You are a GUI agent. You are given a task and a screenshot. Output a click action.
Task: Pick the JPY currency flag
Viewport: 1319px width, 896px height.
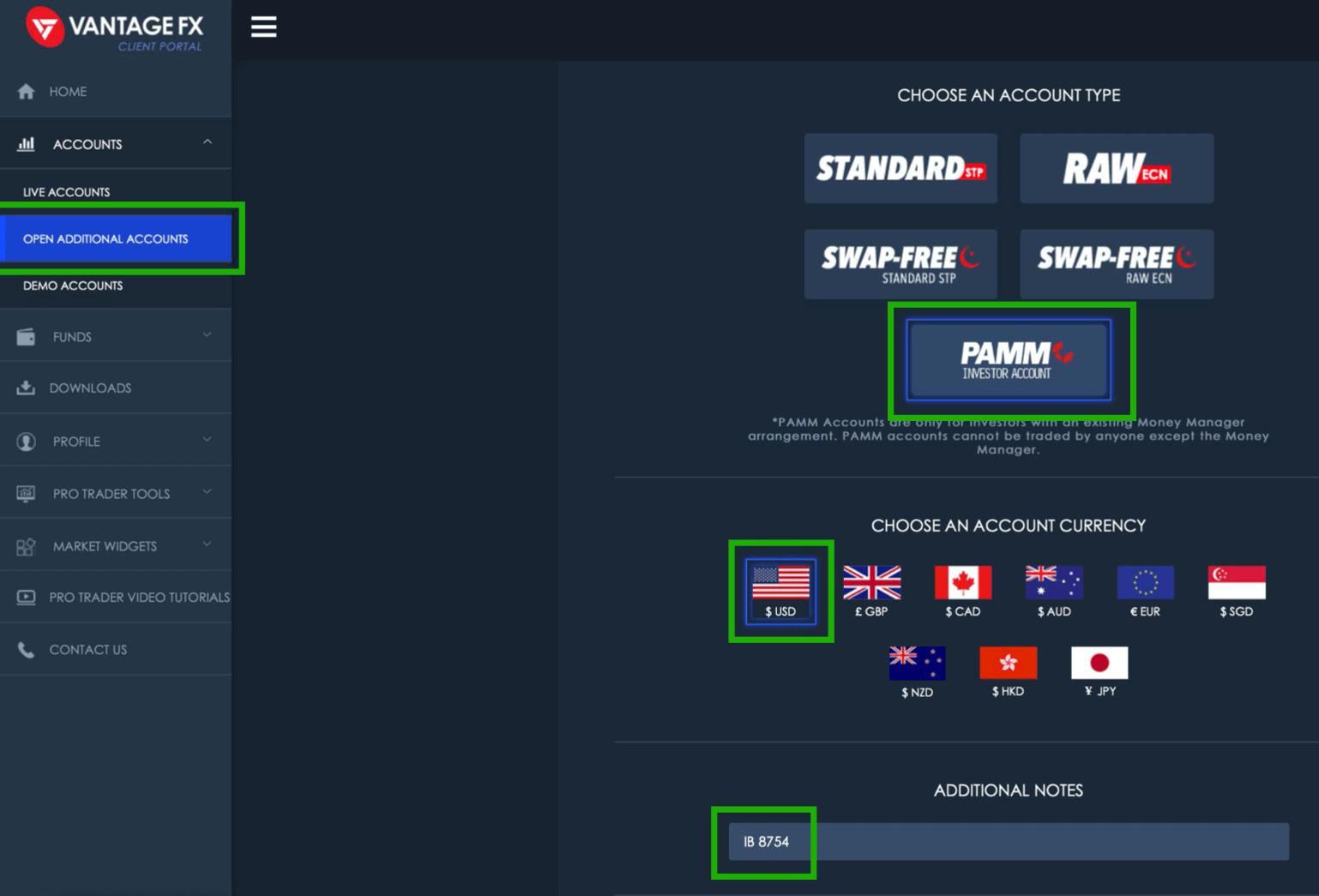click(1099, 663)
